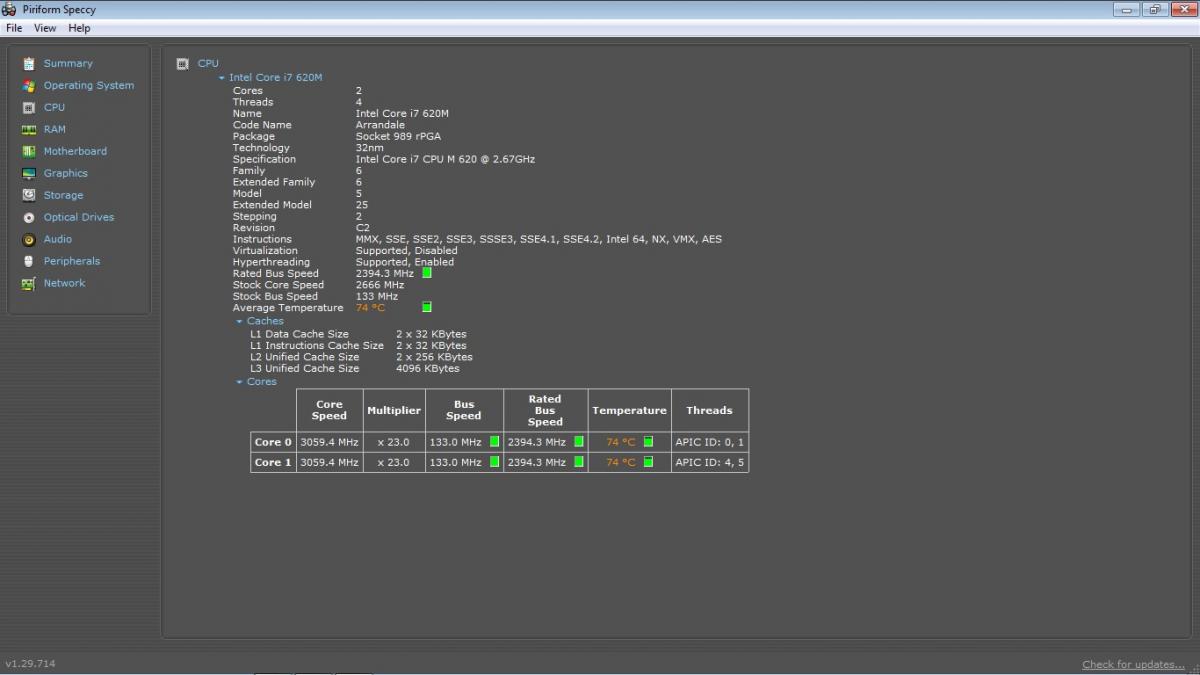The image size is (1200, 675).
Task: Click the 'APIC ID: 0, 1' cell
Action: point(709,442)
